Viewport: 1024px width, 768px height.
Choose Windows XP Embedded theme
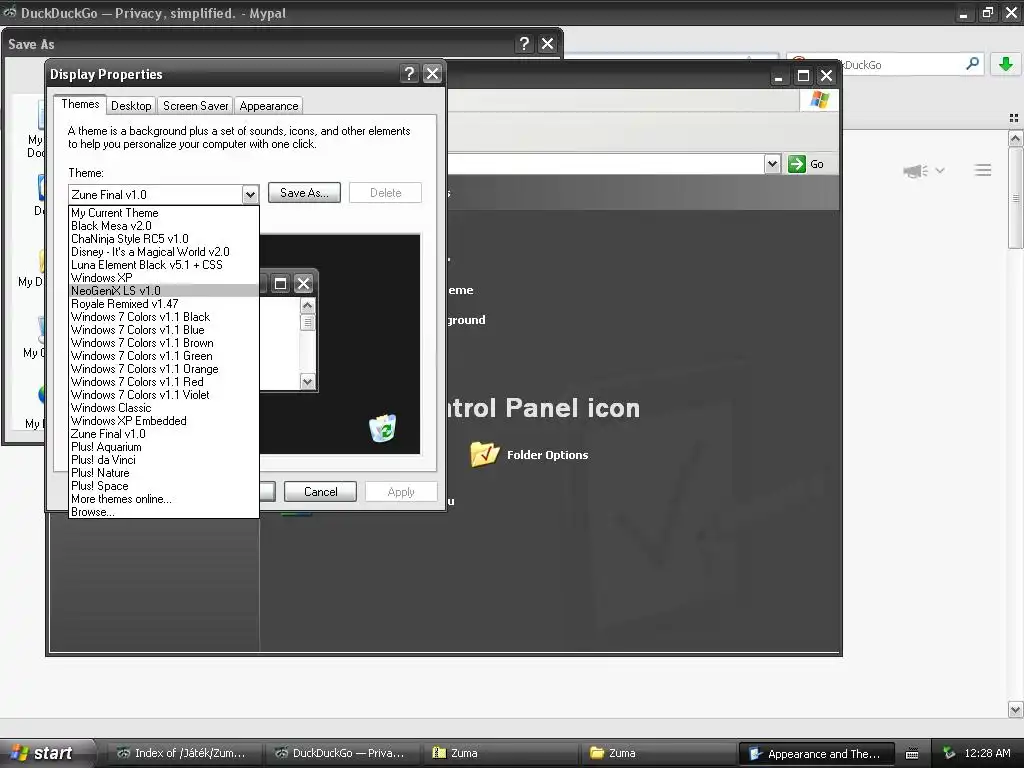coord(163,421)
